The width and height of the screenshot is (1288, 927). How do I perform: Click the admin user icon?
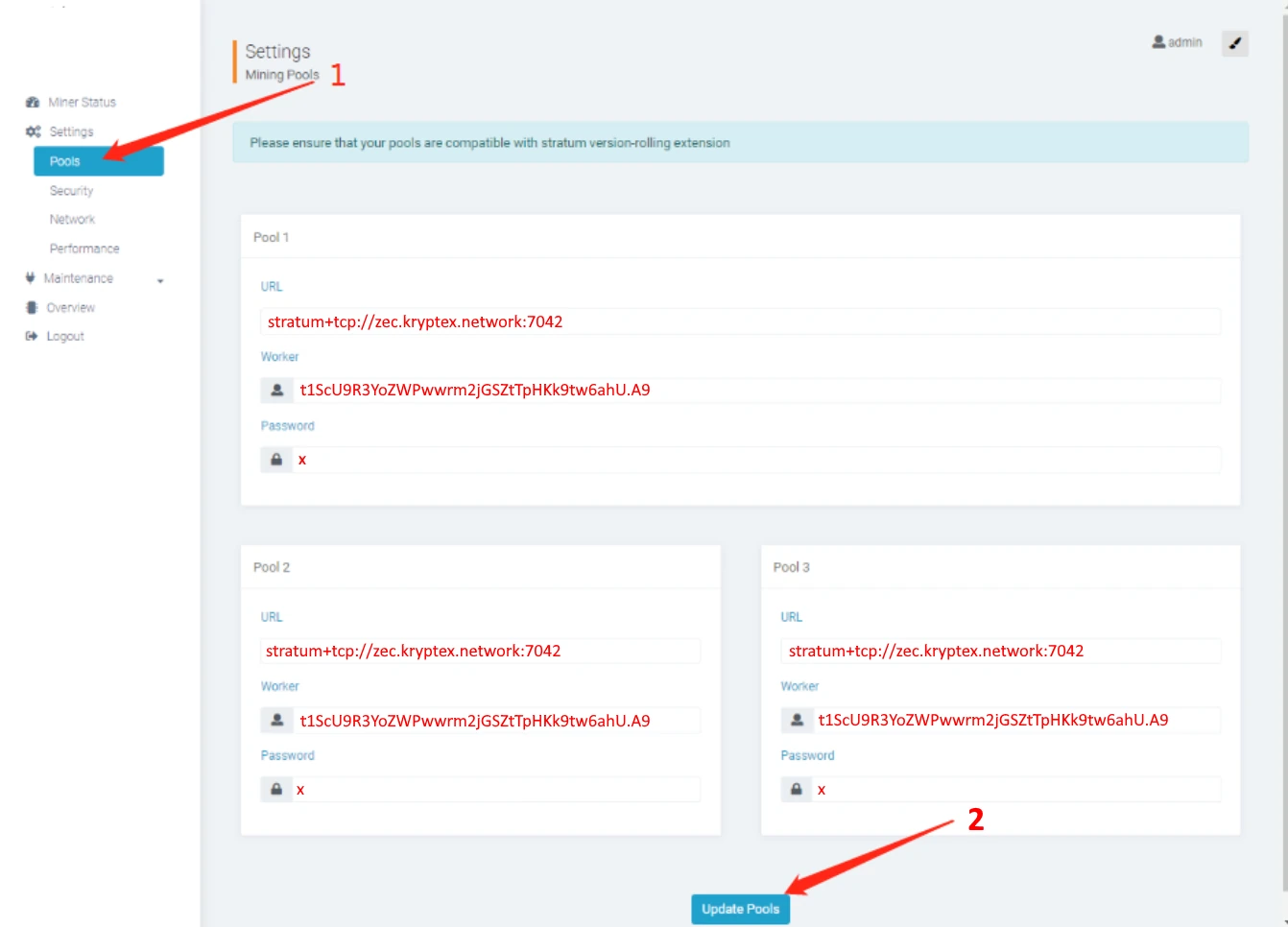[1158, 42]
